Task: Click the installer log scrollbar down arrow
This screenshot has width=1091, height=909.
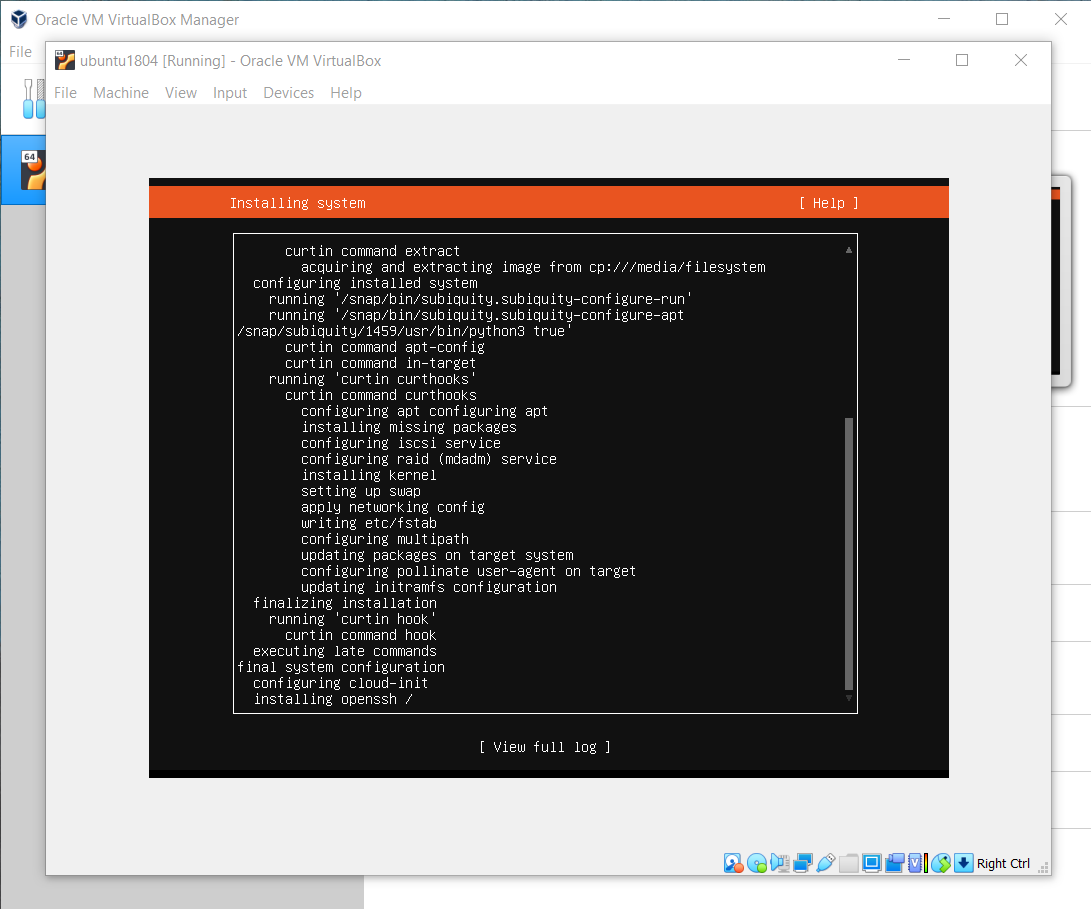Action: [x=849, y=698]
